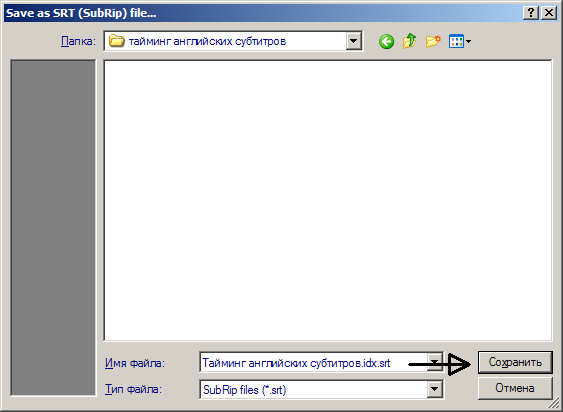This screenshot has height=412, width=563.
Task: Go back with the green arrow icon
Action: coord(386,42)
